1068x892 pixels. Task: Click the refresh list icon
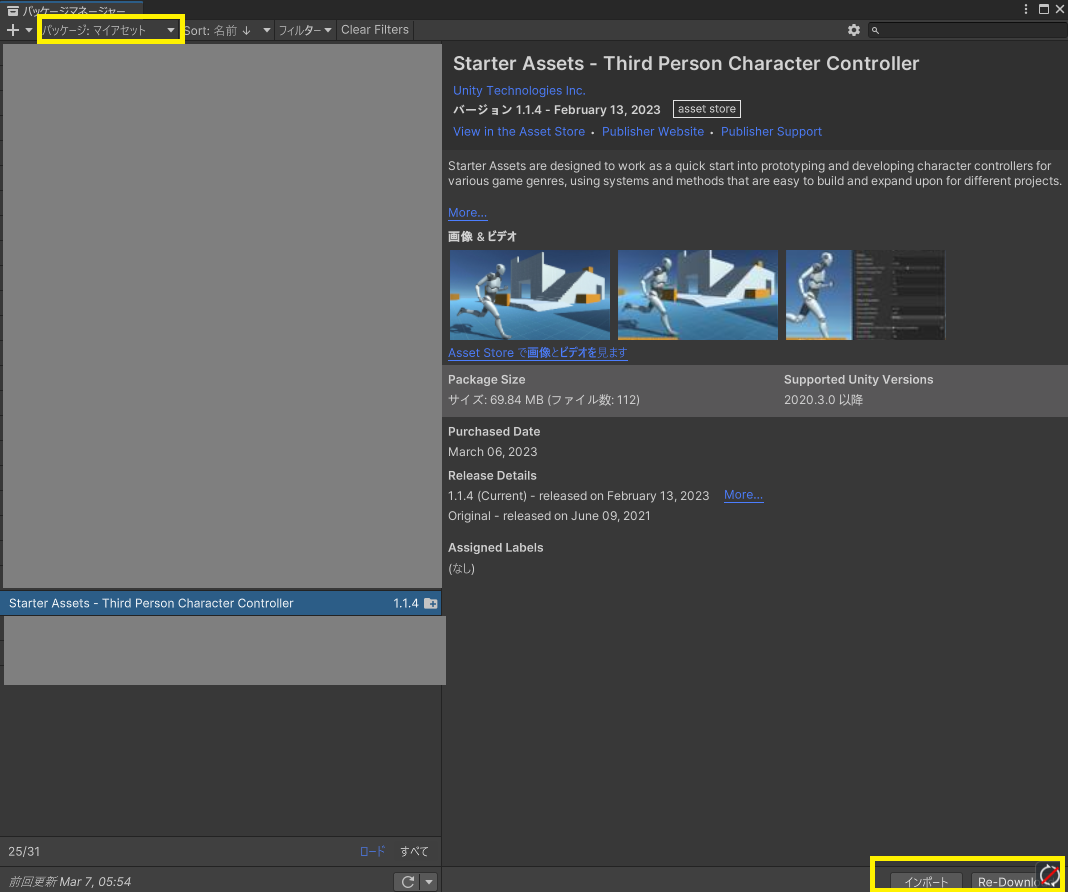[x=407, y=881]
